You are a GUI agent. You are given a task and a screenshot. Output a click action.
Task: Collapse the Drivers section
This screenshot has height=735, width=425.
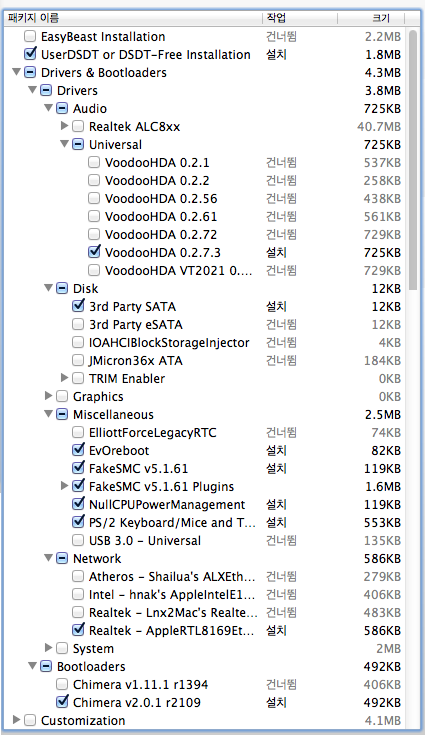[32, 90]
